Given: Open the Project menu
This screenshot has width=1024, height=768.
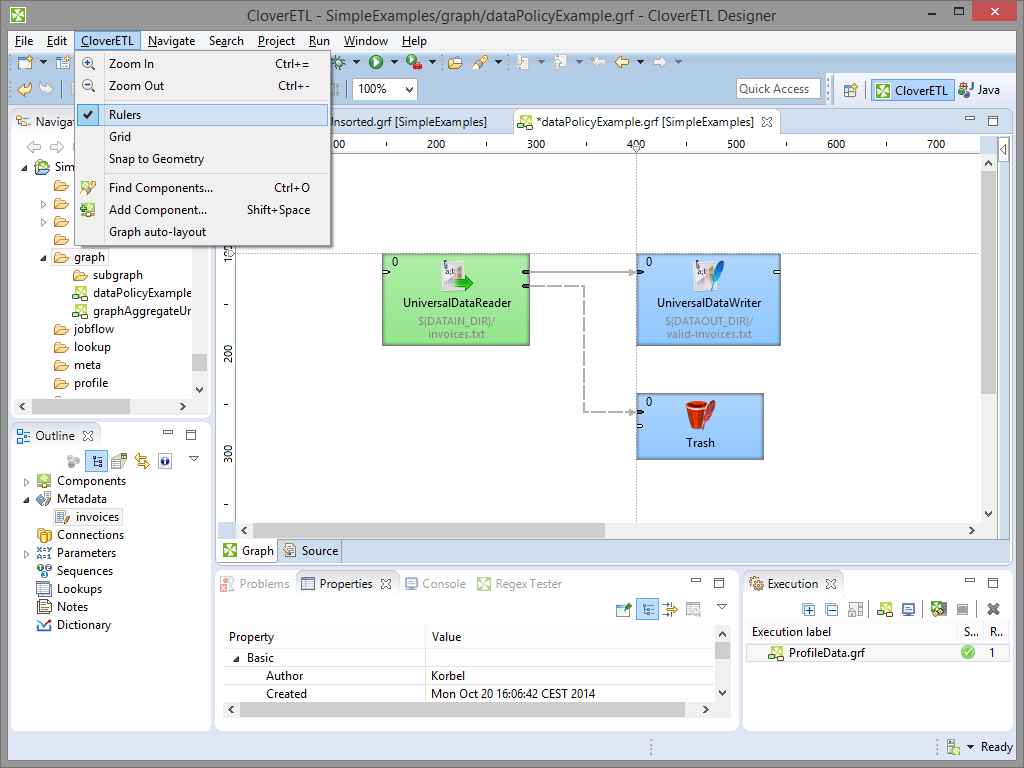Looking at the screenshot, I should (276, 40).
